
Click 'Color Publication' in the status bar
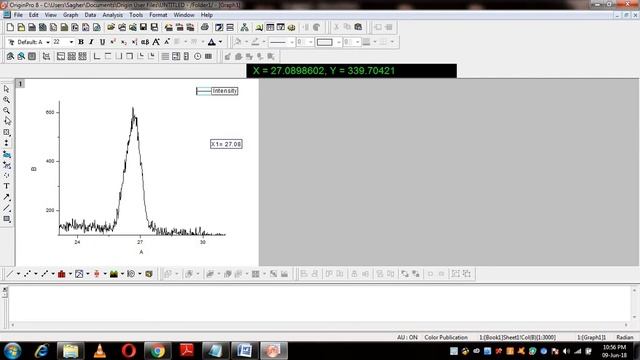click(x=446, y=337)
